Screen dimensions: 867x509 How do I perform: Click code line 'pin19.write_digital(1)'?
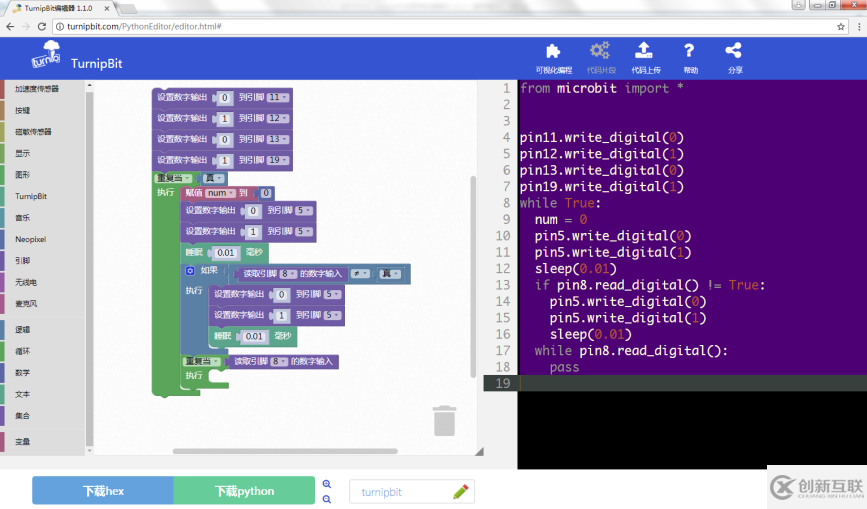[602, 187]
